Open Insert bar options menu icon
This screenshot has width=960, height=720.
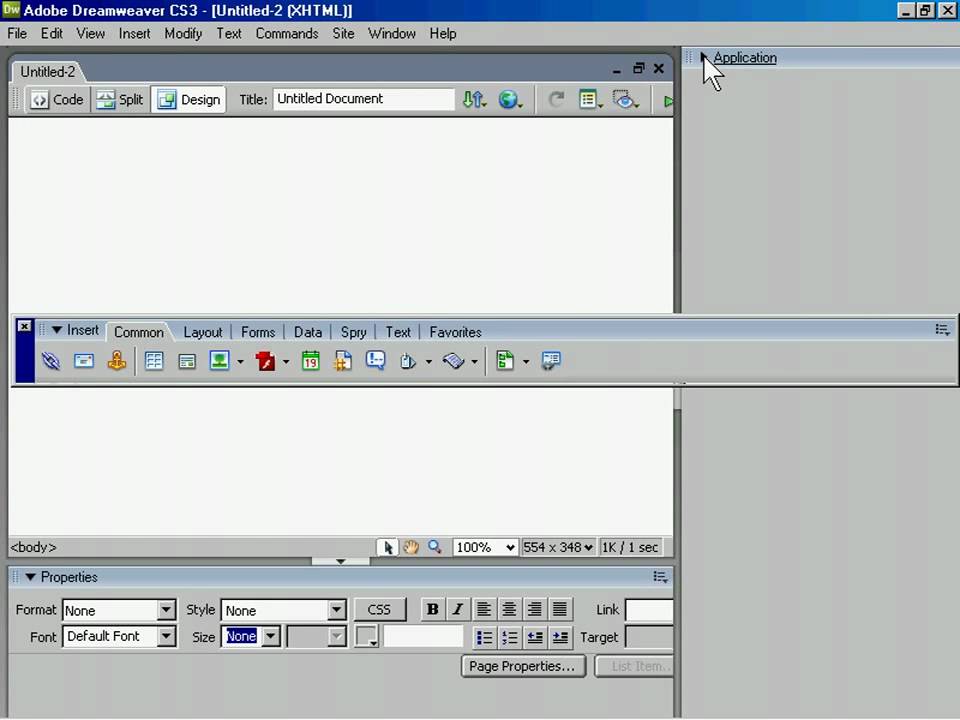(x=942, y=331)
